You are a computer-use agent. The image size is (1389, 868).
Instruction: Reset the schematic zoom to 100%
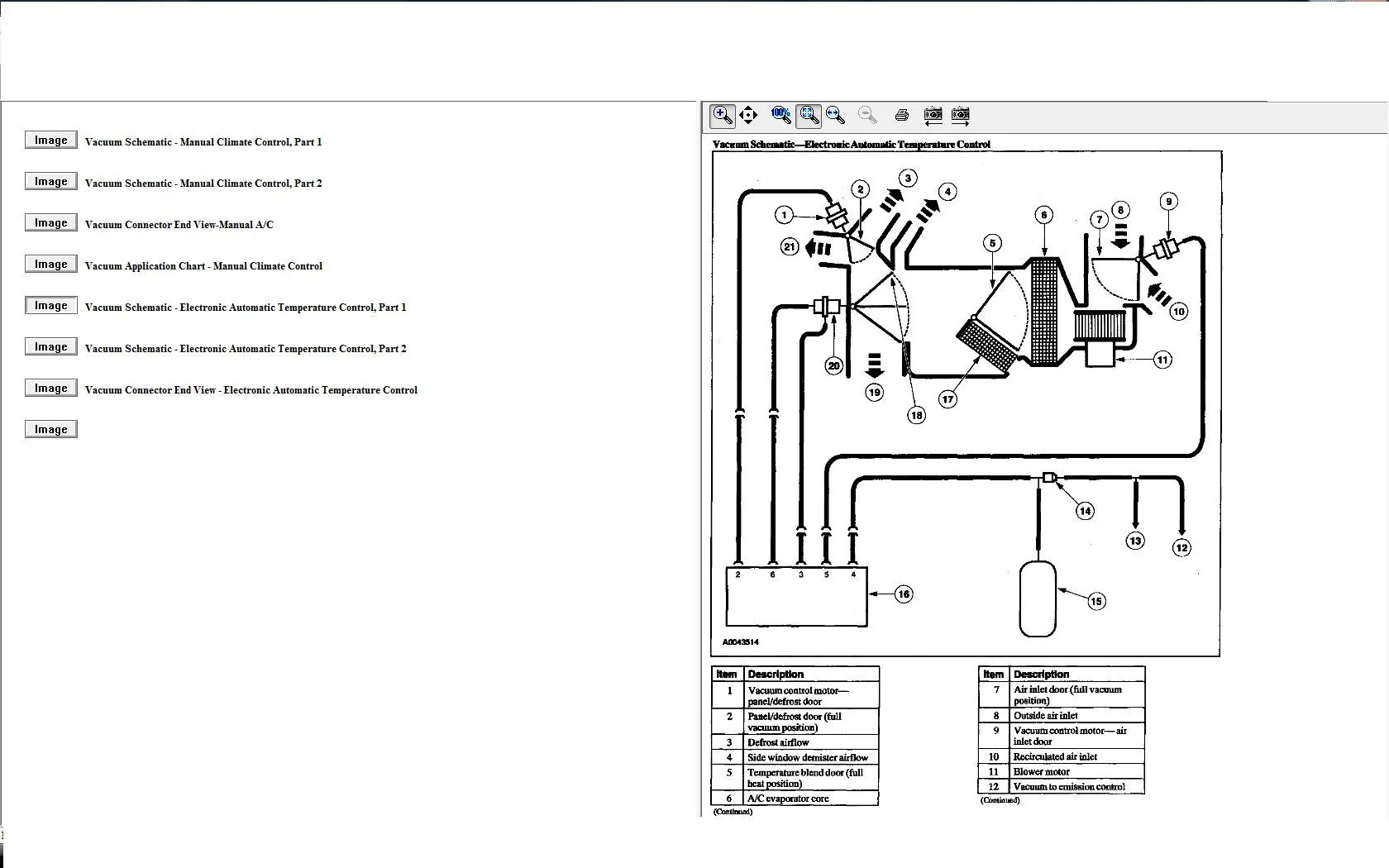[x=780, y=115]
